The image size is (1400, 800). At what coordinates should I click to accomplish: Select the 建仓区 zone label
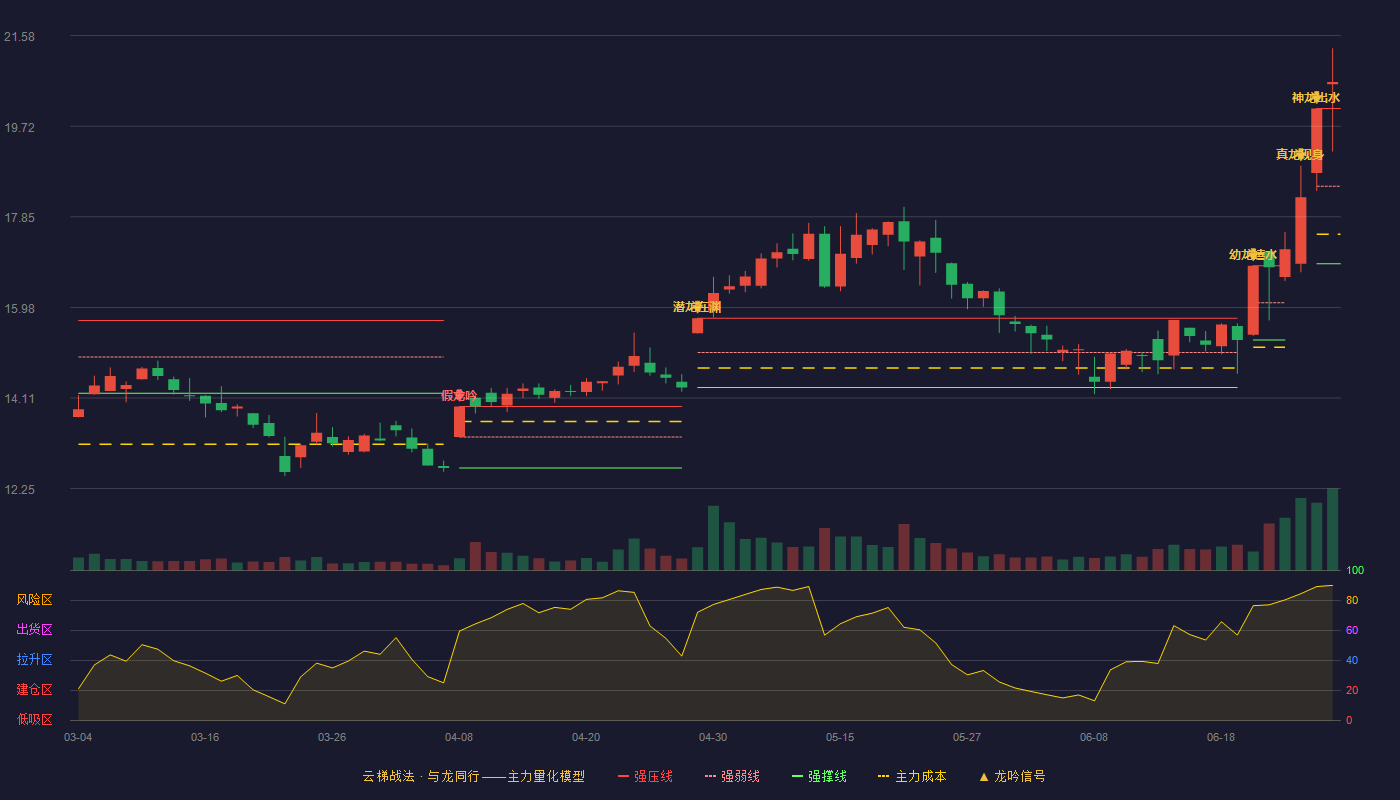tap(34, 690)
